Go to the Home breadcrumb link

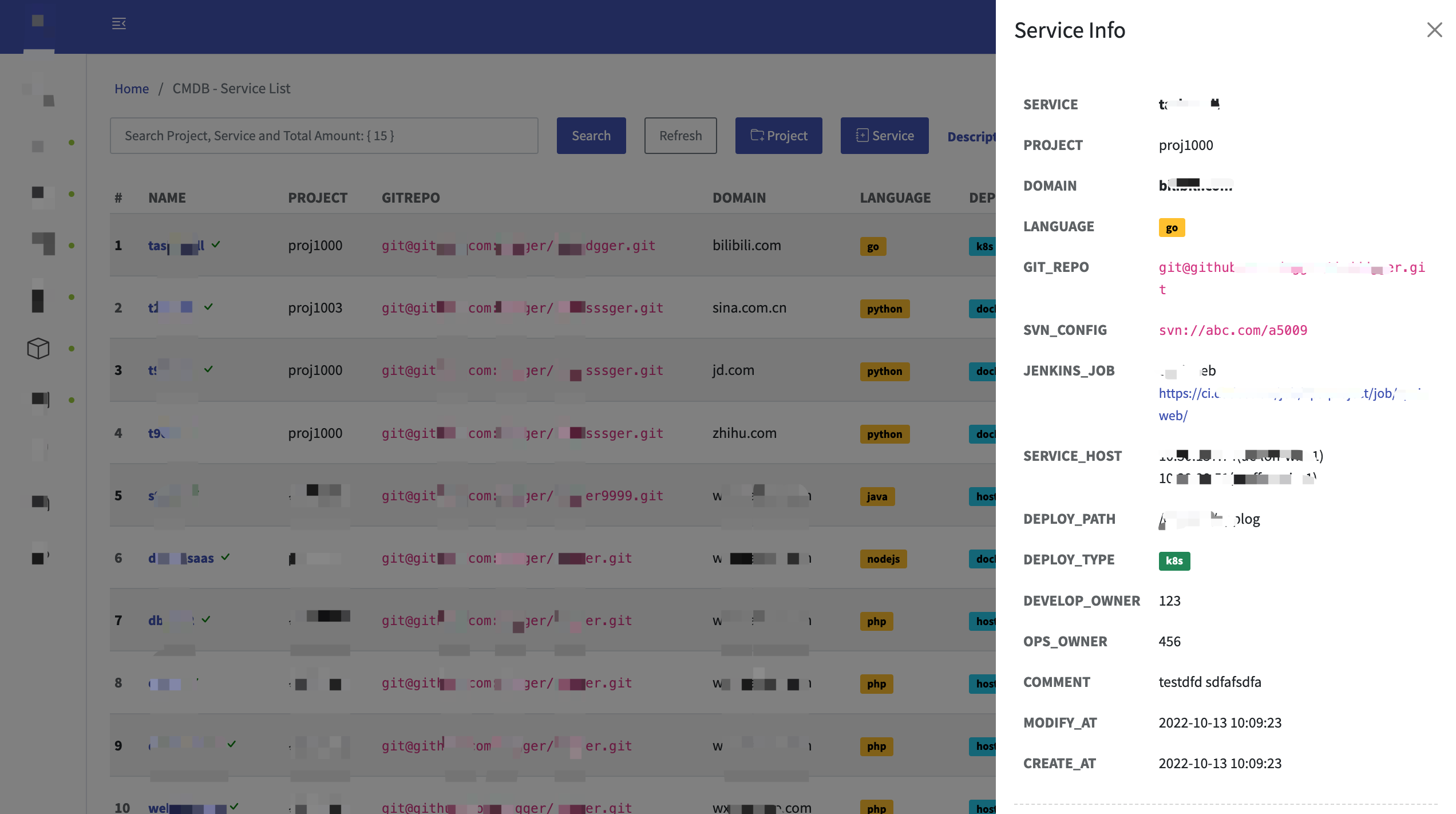pos(132,89)
